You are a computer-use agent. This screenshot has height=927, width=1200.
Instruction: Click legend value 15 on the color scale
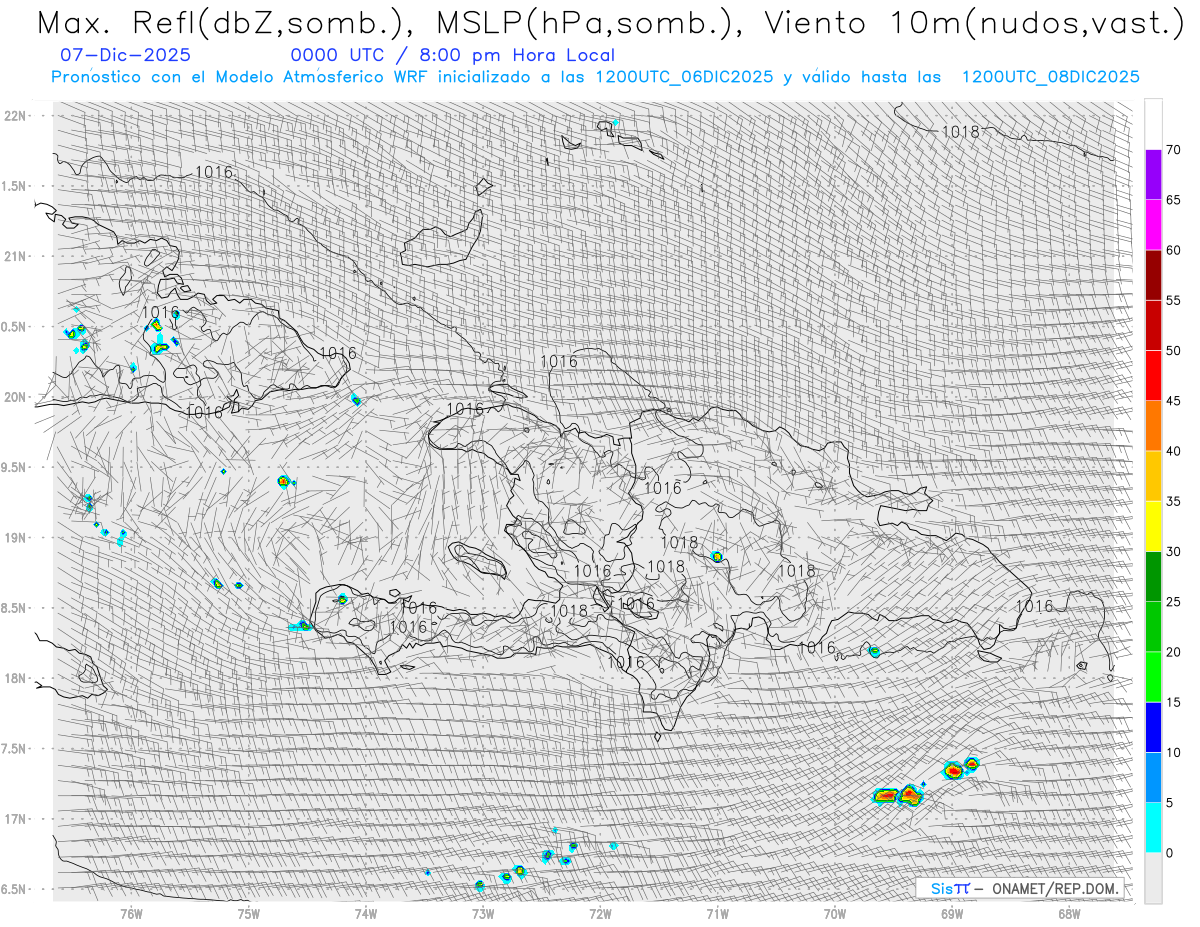[x=1174, y=702]
